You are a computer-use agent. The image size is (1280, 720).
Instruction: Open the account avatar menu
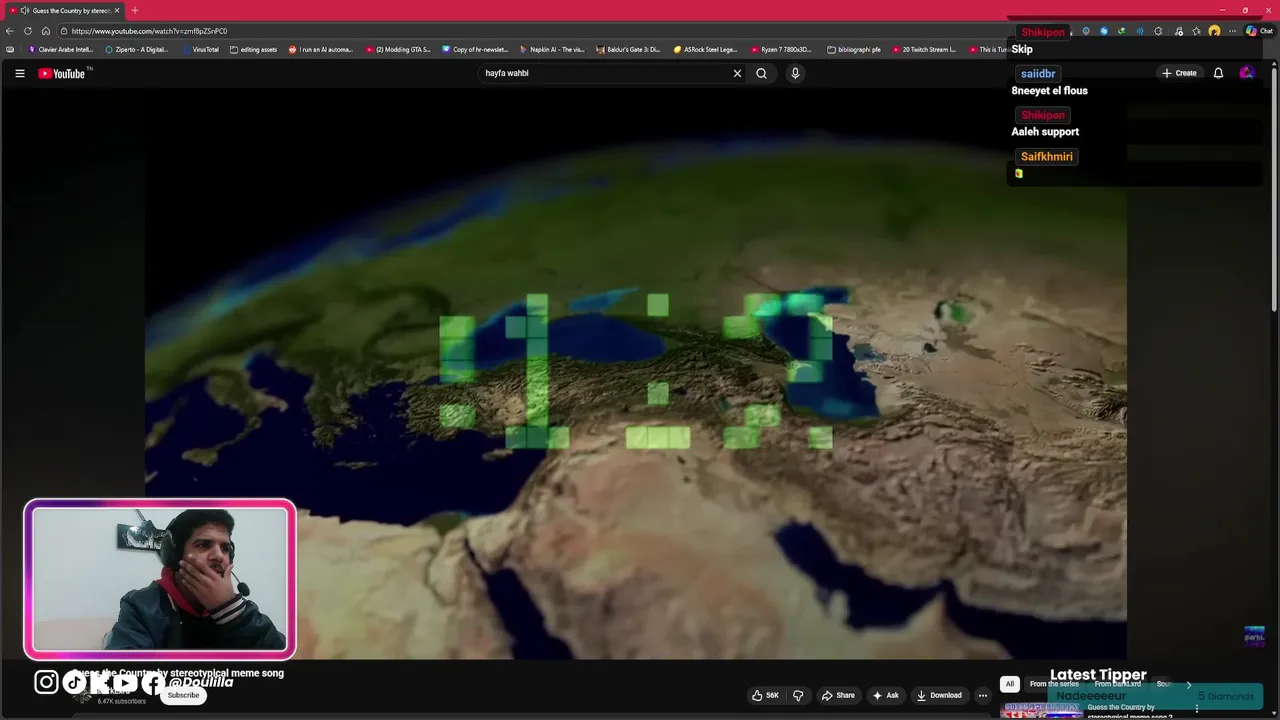[1246, 73]
